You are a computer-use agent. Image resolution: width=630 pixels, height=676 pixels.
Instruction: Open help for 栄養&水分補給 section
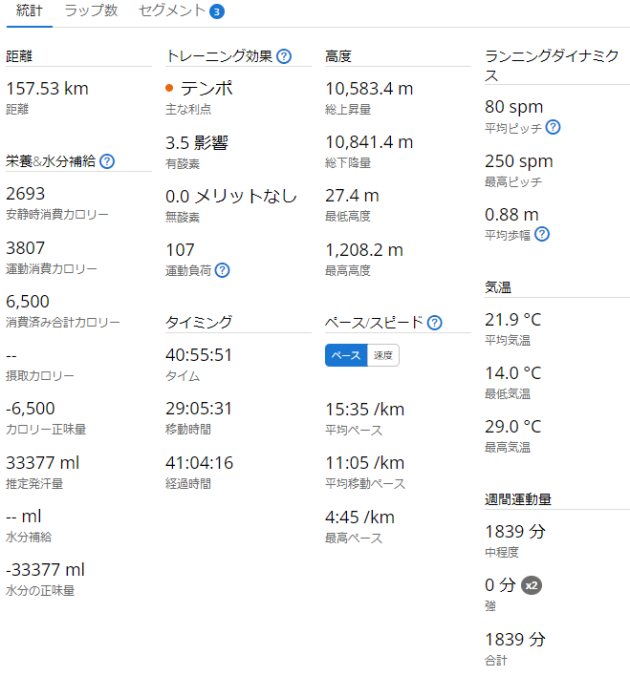(x=107, y=161)
